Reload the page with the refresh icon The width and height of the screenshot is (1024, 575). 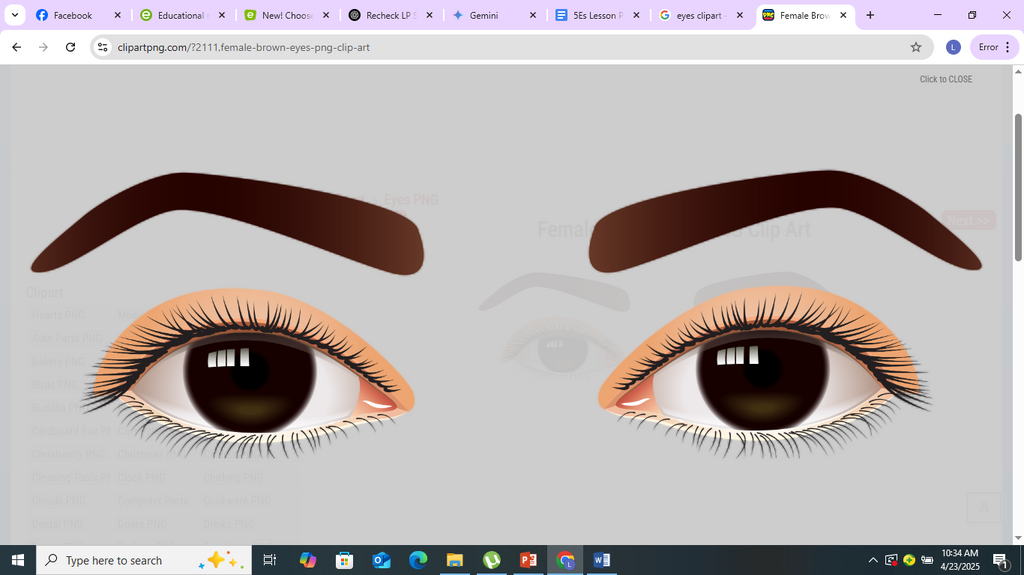(71, 47)
